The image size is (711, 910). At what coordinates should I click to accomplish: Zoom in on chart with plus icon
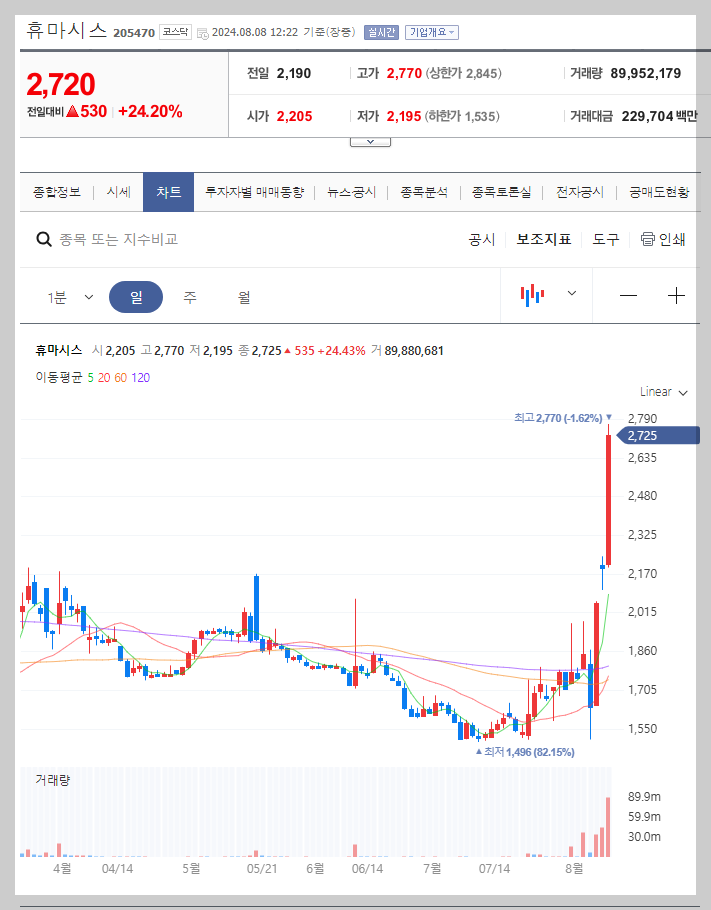point(679,294)
